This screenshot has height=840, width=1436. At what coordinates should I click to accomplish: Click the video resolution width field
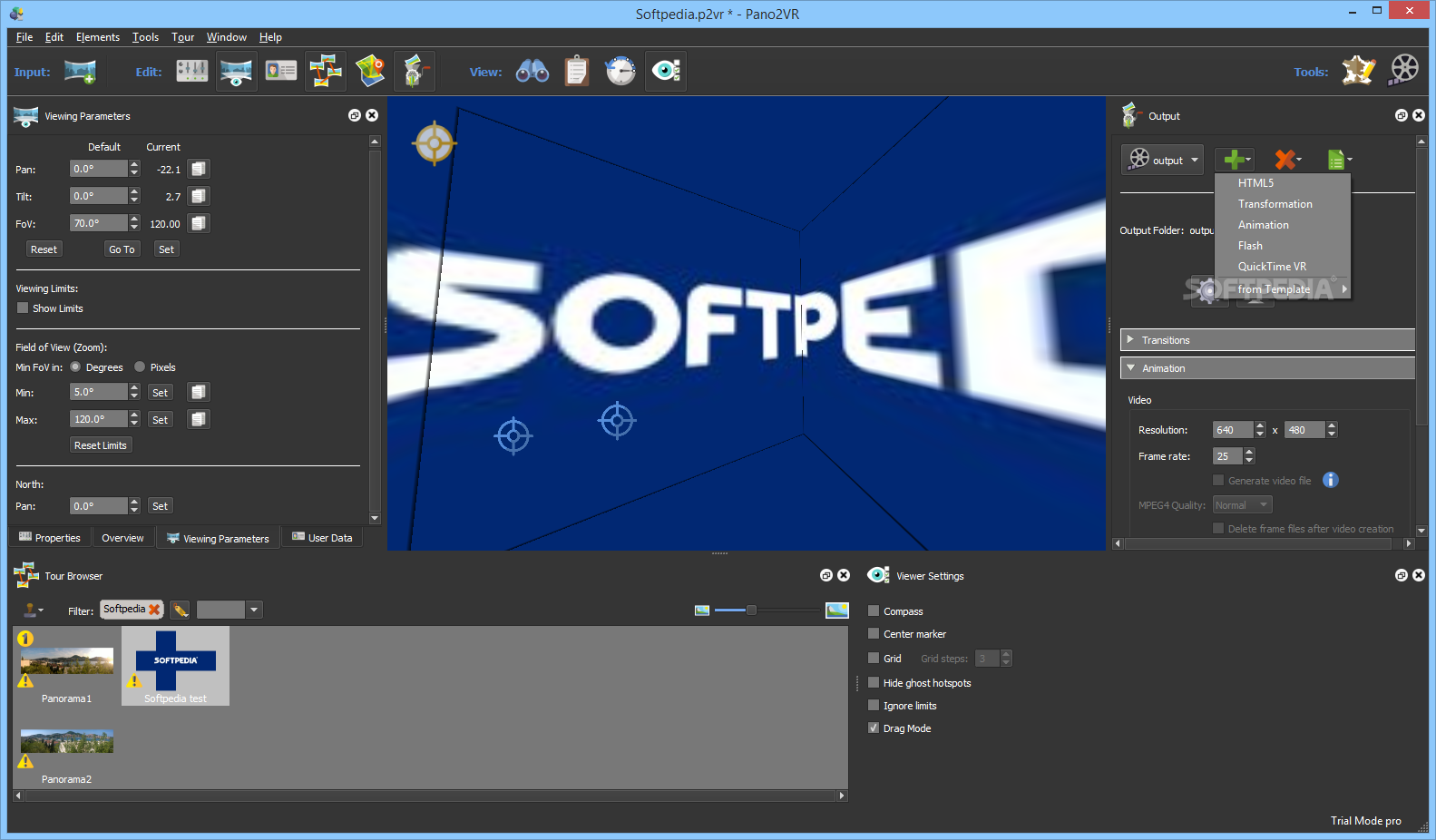[1233, 430]
